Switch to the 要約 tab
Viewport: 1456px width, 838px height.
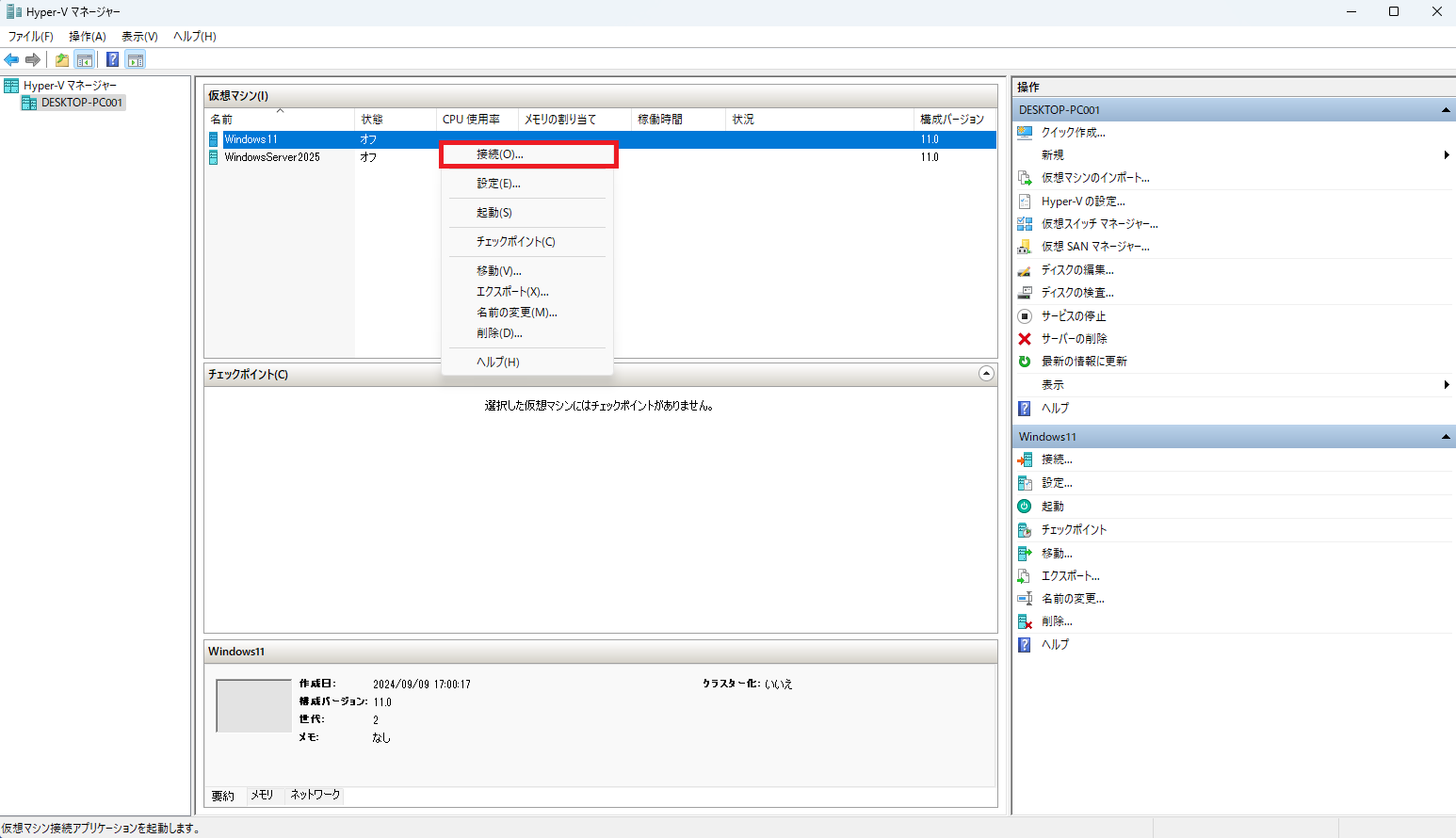click(223, 796)
